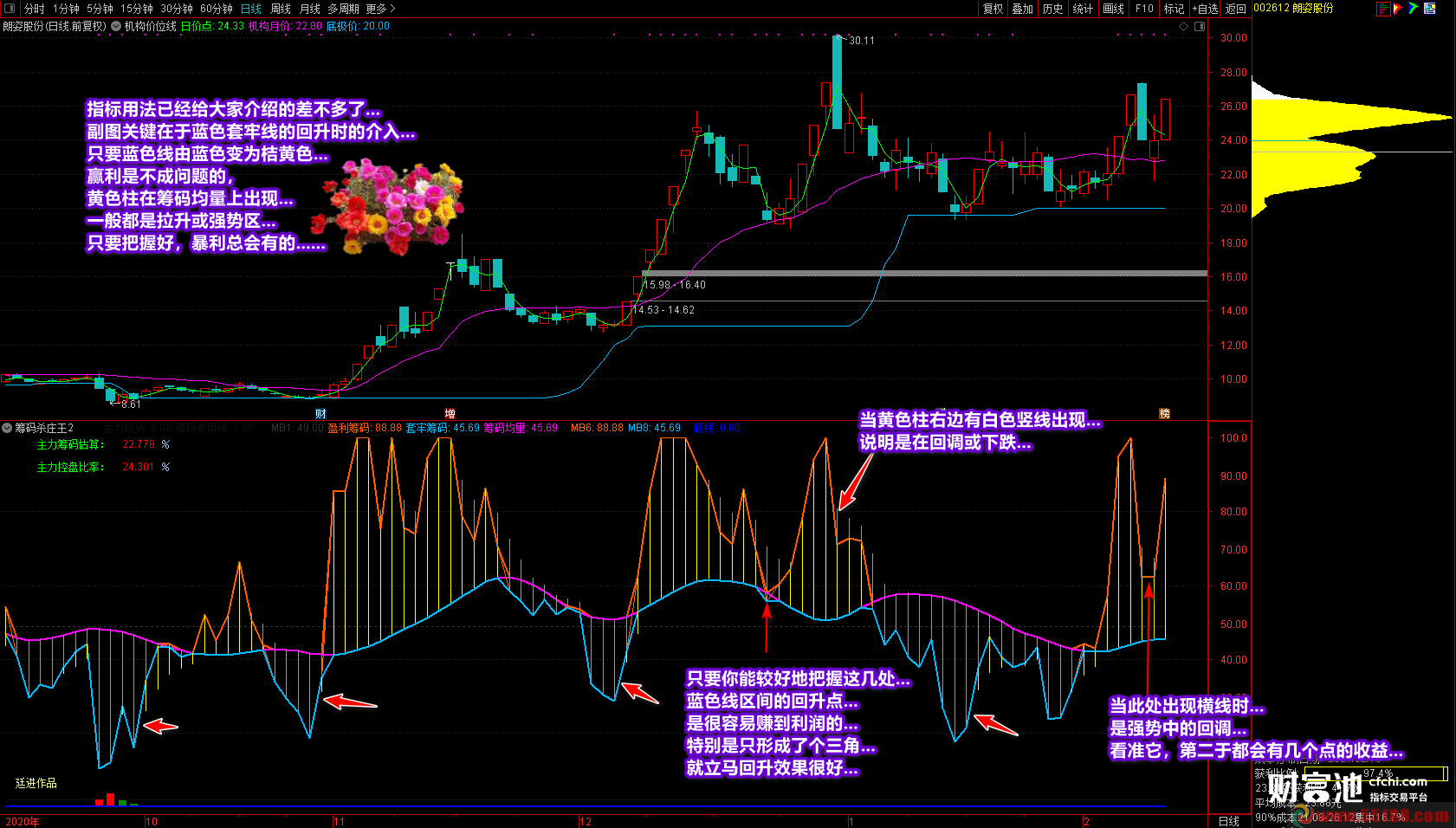Click the blue-green arrow chart icon
The image size is (1456, 828).
[1413, 9]
